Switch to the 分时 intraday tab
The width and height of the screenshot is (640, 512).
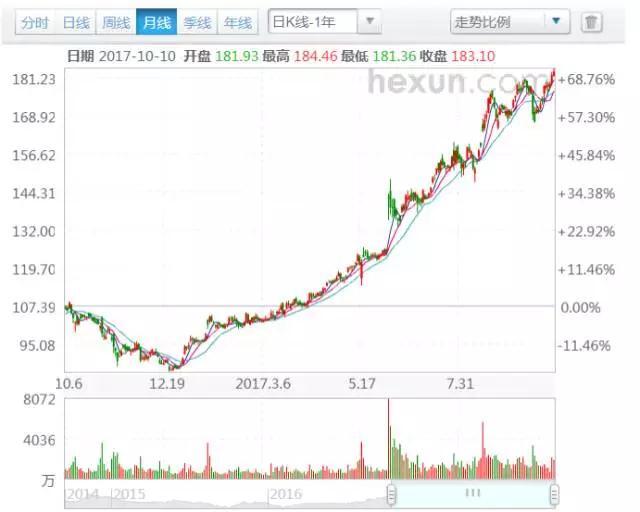(x=34, y=22)
